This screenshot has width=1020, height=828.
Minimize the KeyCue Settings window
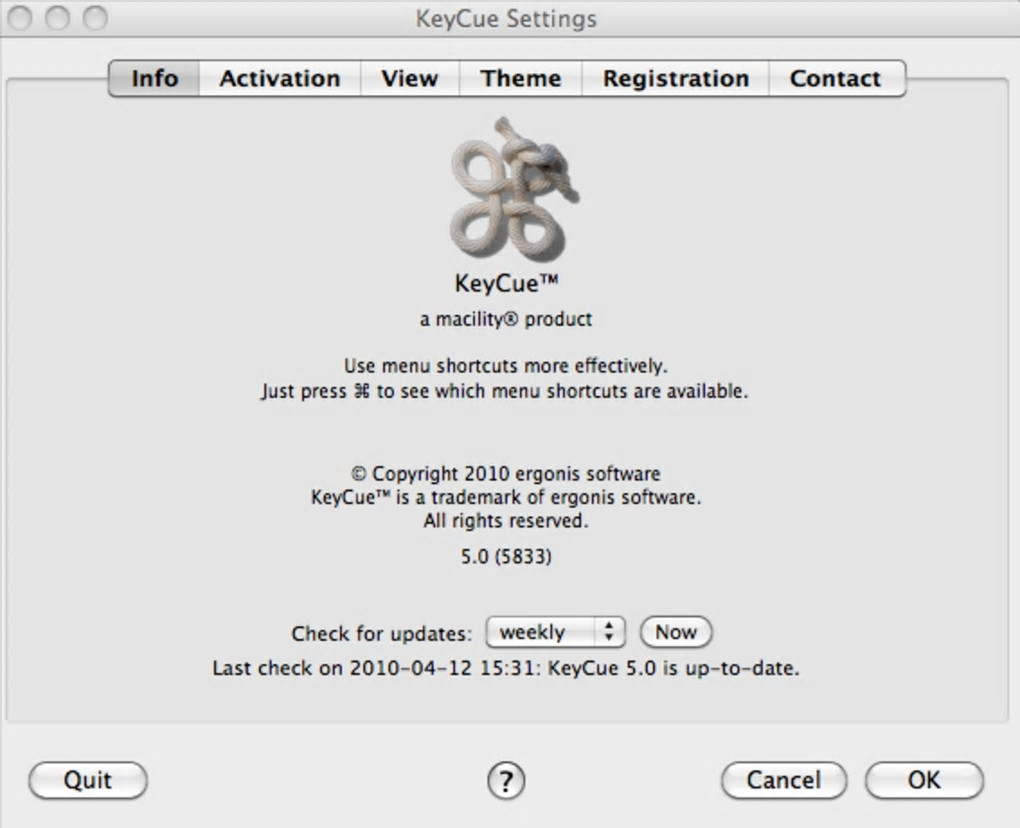(57, 18)
